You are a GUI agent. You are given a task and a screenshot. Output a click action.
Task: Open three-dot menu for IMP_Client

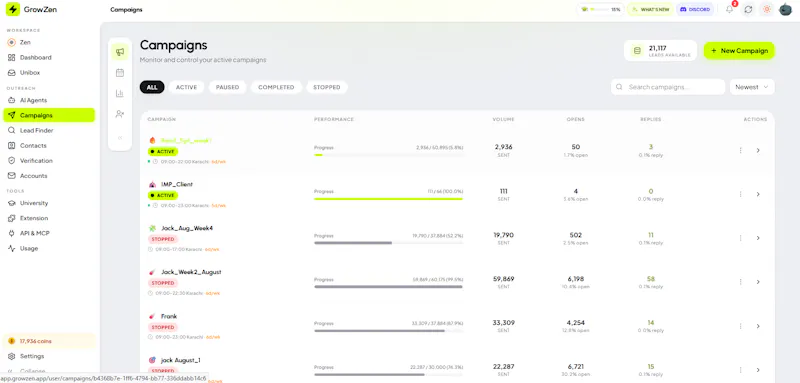[740, 194]
